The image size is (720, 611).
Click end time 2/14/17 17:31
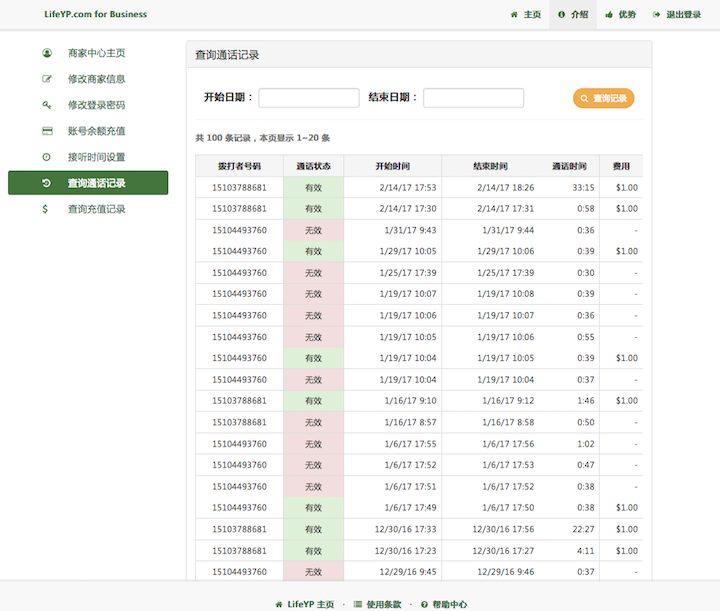pos(506,208)
